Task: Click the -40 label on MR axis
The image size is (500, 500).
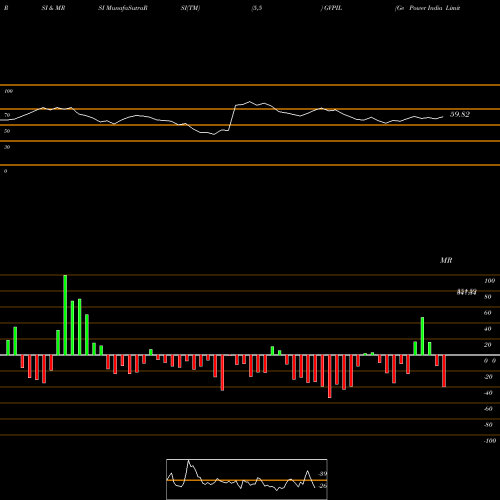Action: point(488,393)
